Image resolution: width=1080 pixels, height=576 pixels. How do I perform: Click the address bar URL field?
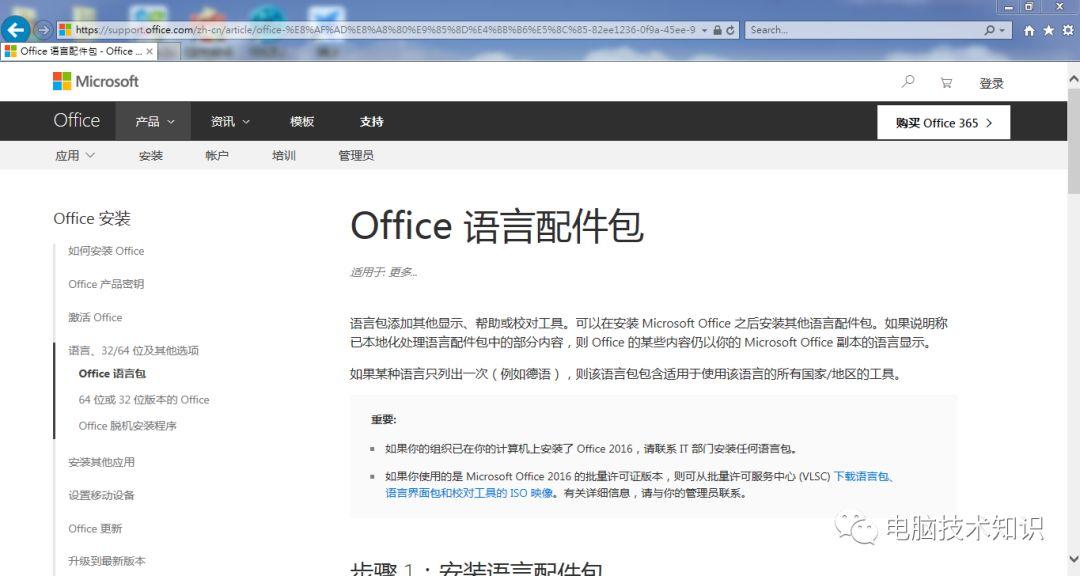(x=386, y=30)
